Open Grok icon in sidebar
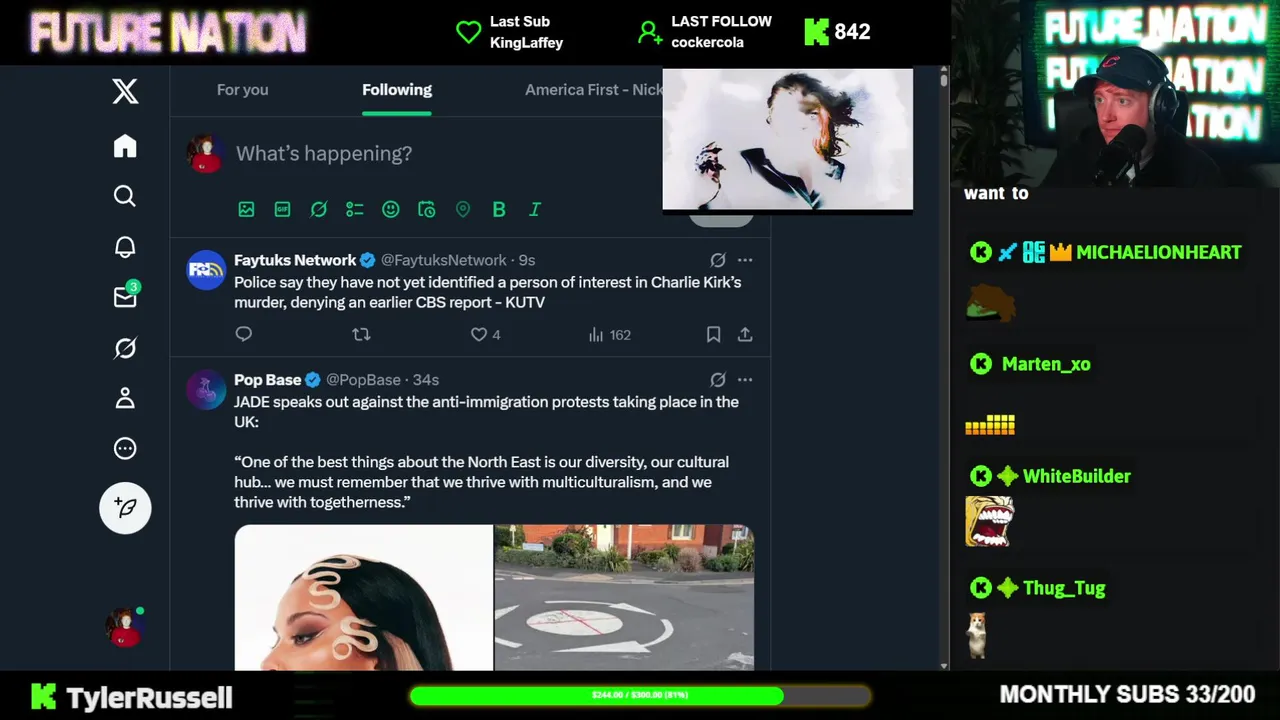Screen dimensions: 1280x720 pyautogui.click(x=125, y=348)
